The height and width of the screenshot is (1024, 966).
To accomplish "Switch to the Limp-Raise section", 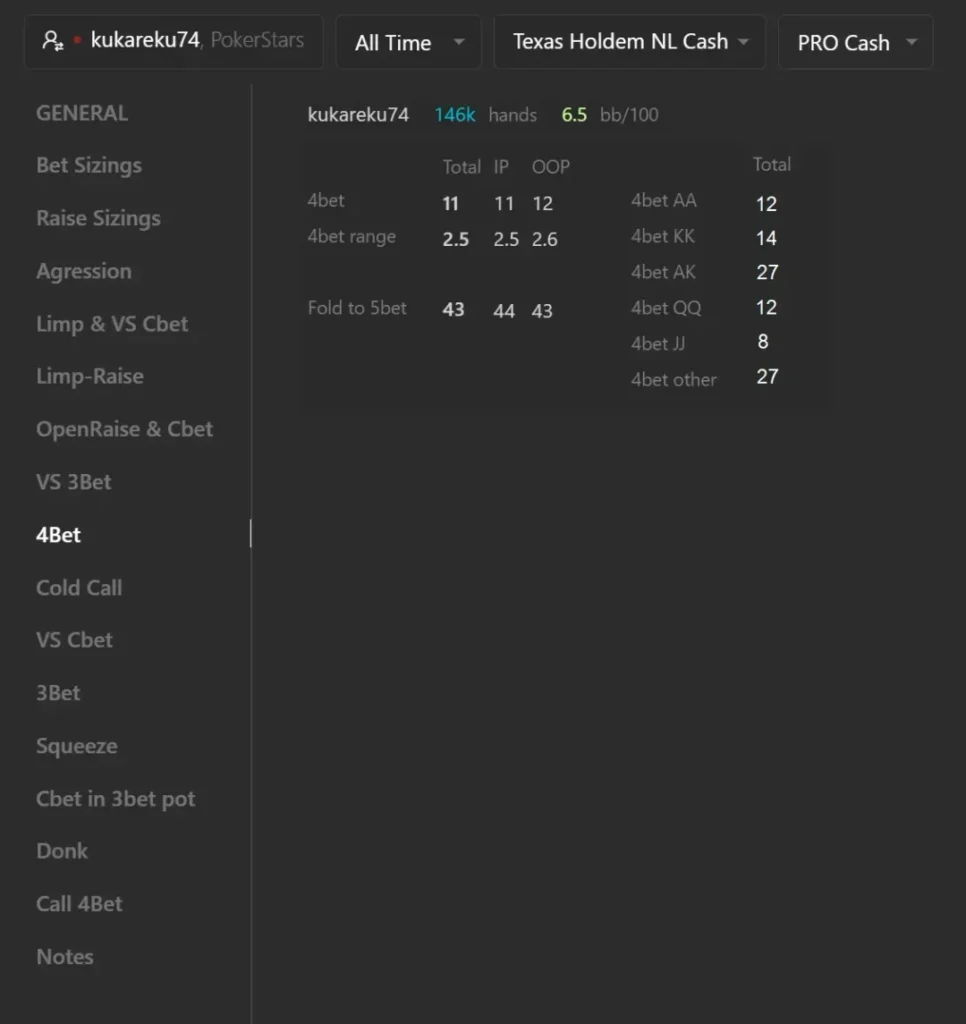I will coord(89,376).
